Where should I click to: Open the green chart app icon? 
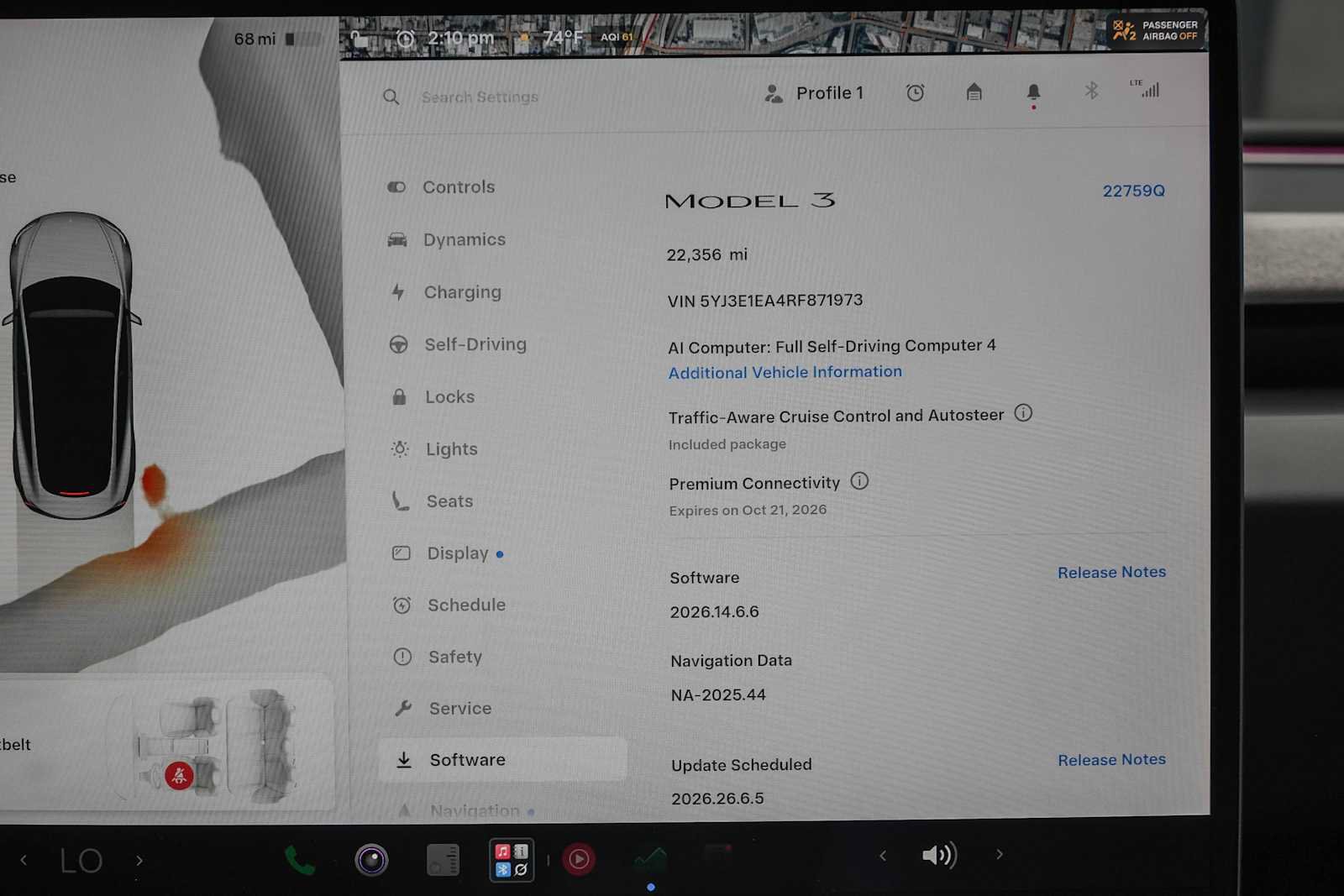[x=650, y=858]
